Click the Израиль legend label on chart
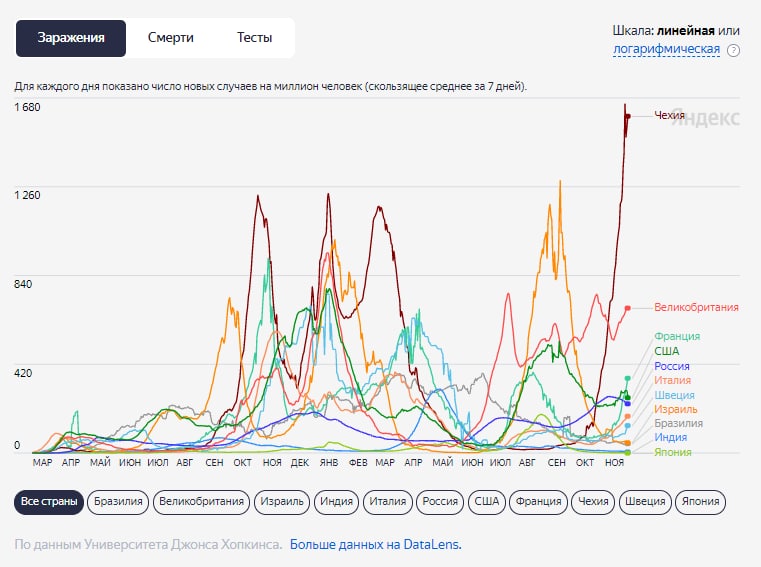 (x=676, y=409)
